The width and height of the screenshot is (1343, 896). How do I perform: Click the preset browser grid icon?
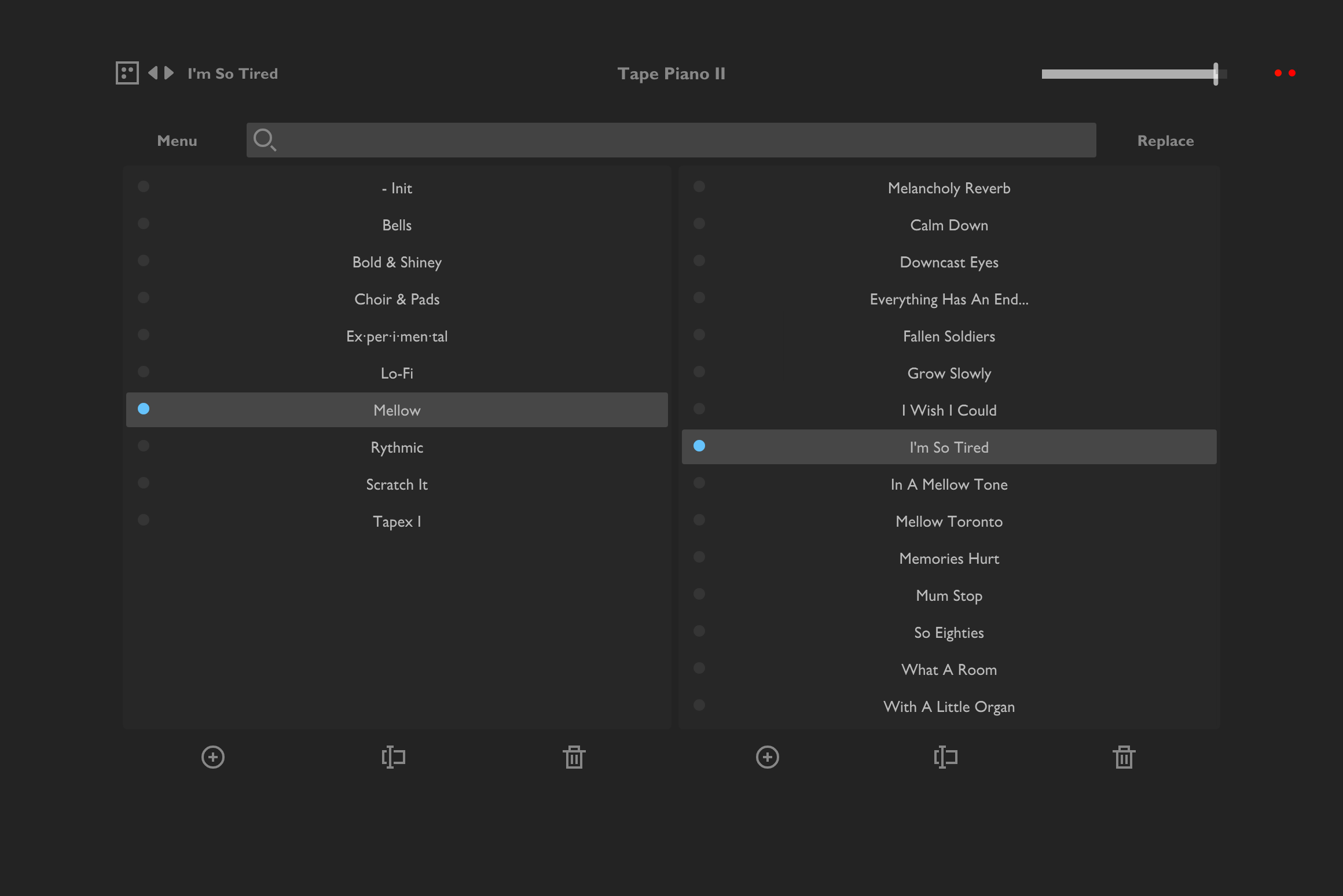click(127, 73)
